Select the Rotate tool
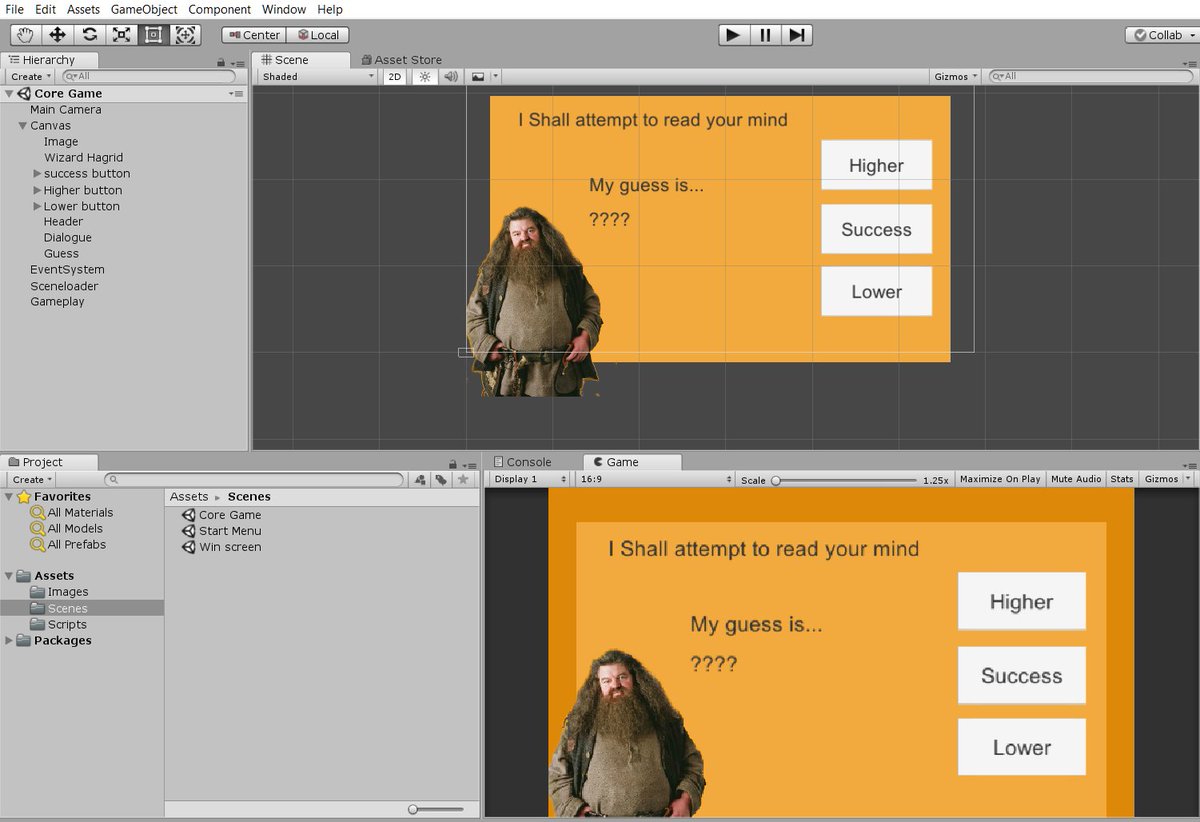This screenshot has width=1200, height=822. [89, 35]
